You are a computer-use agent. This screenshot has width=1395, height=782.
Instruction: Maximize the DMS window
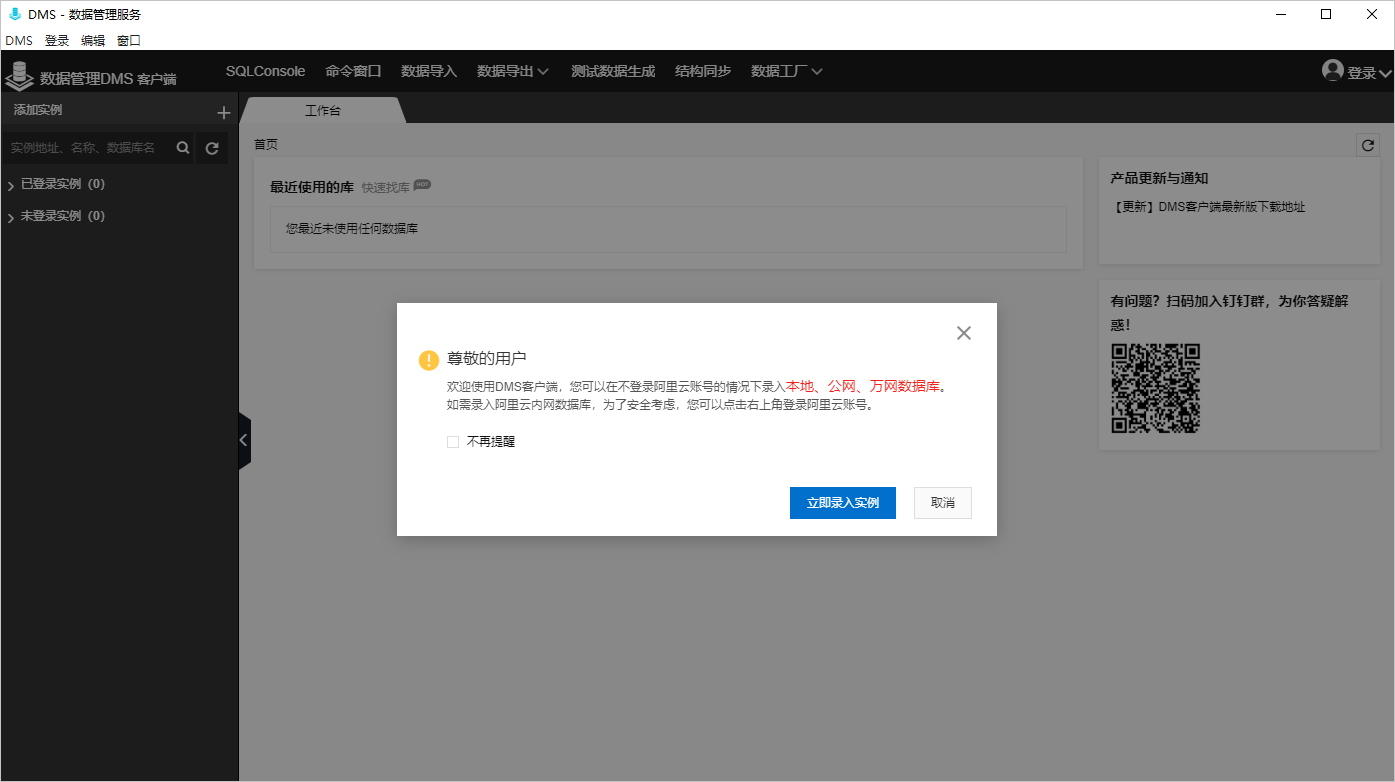(x=1326, y=14)
